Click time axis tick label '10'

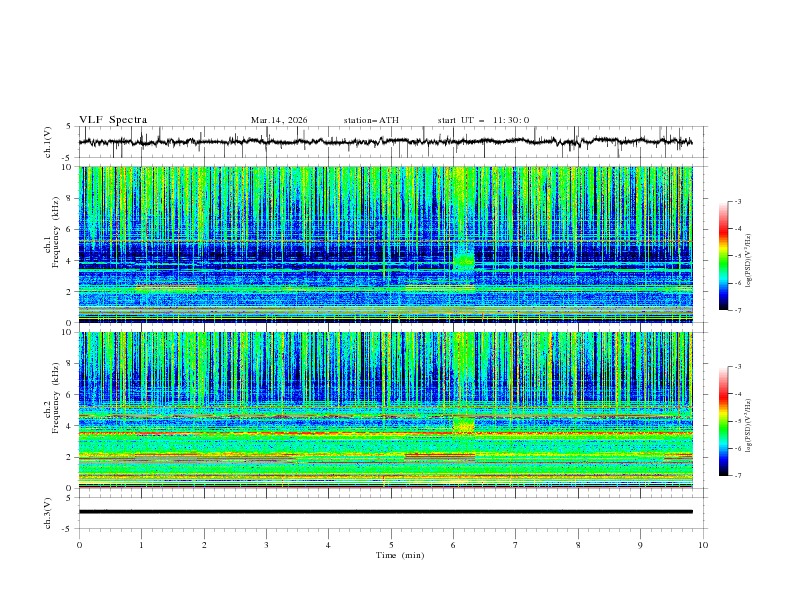click(x=703, y=545)
